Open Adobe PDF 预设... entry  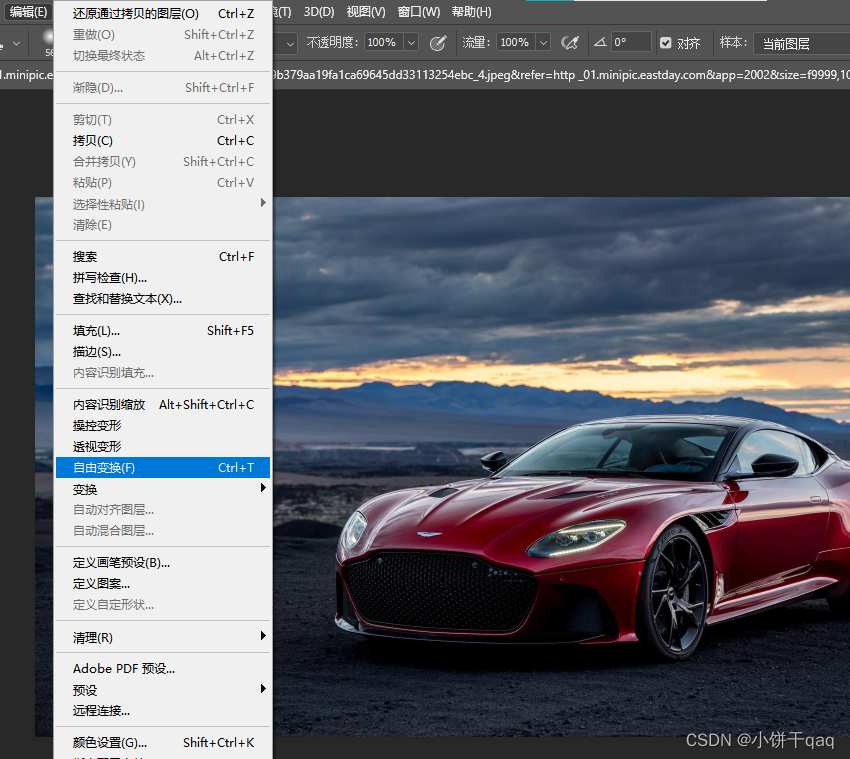tap(163, 668)
